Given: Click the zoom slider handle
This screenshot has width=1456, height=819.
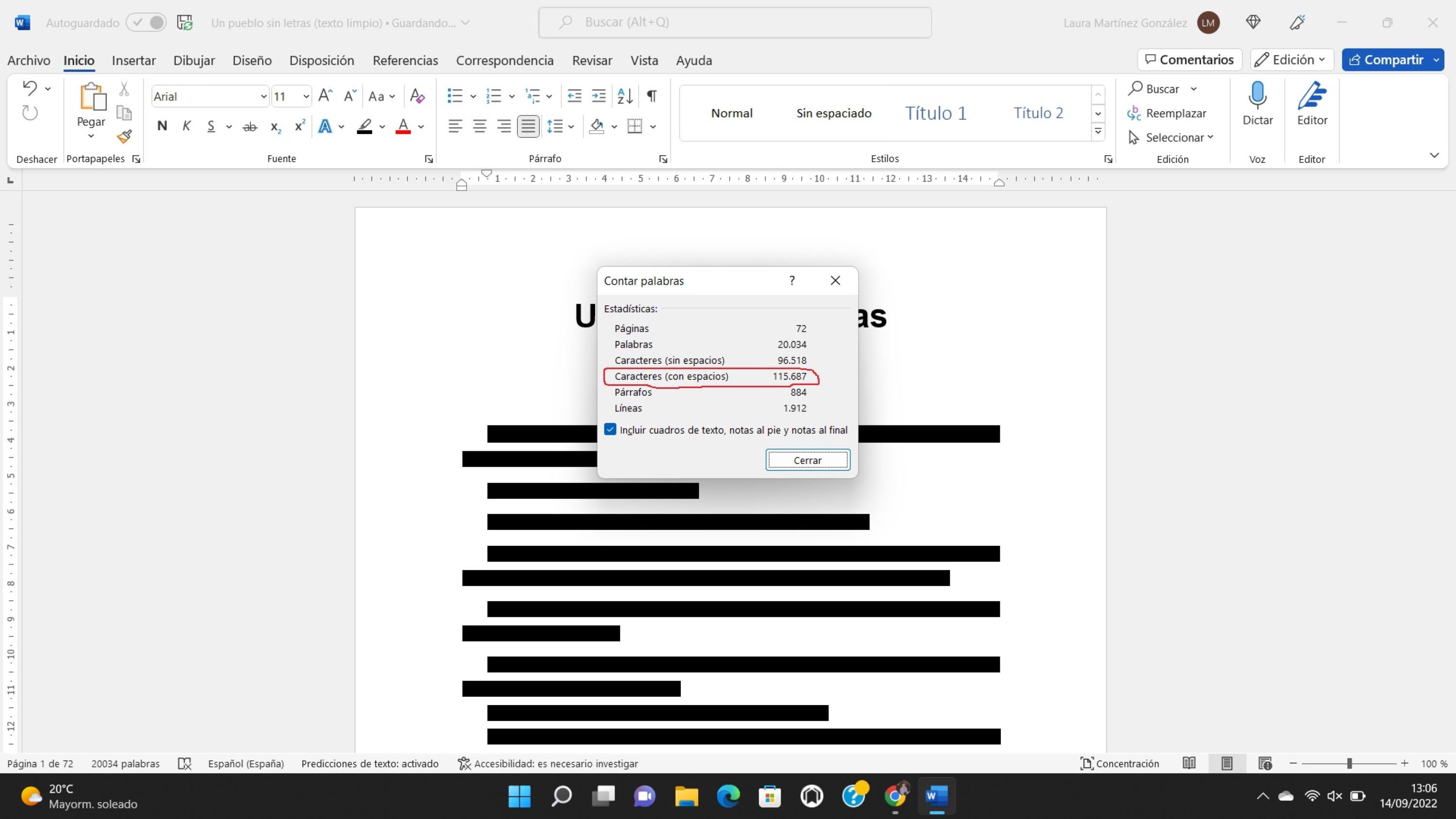Looking at the screenshot, I should click(1349, 764).
